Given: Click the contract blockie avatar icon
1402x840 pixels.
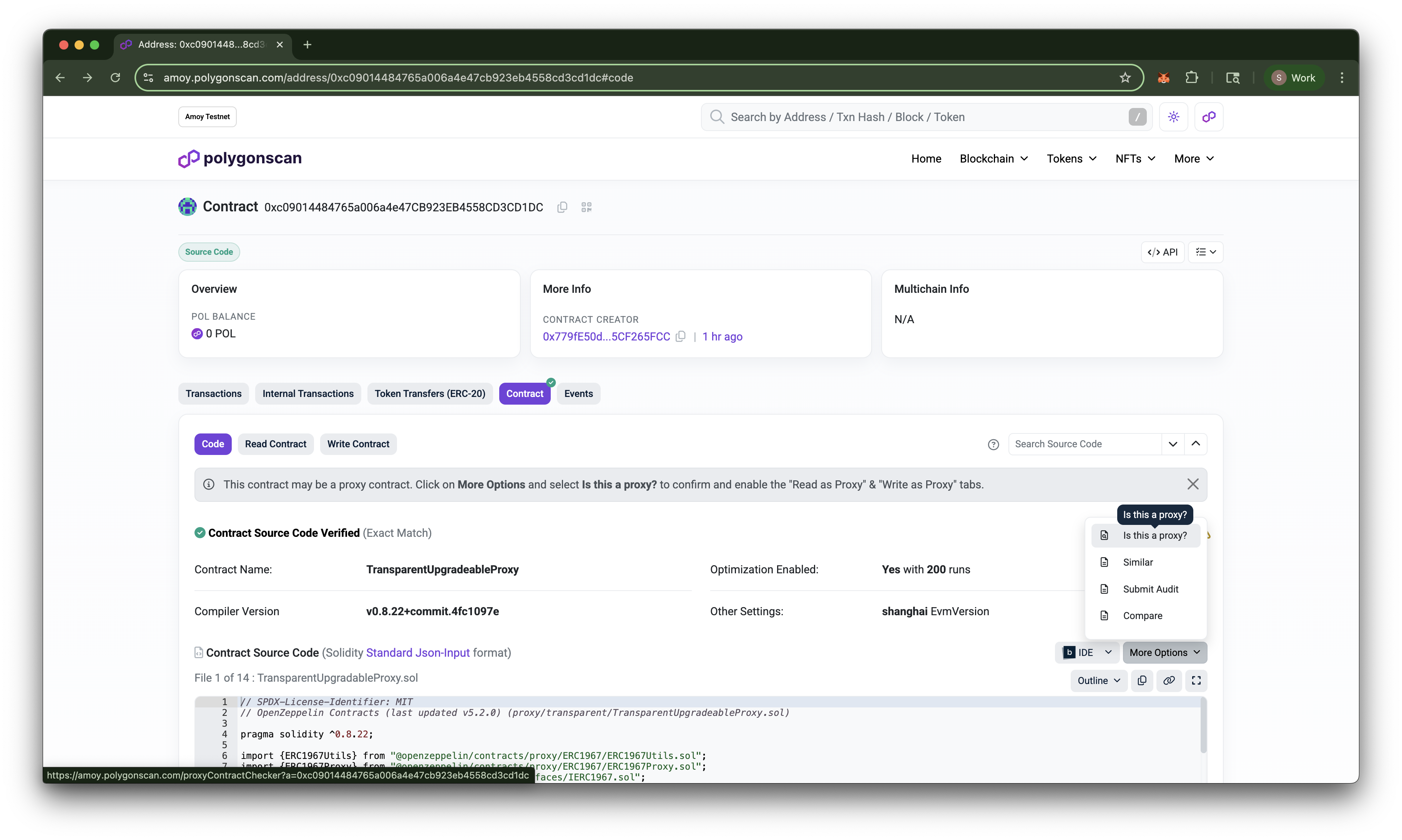Looking at the screenshot, I should (x=187, y=207).
